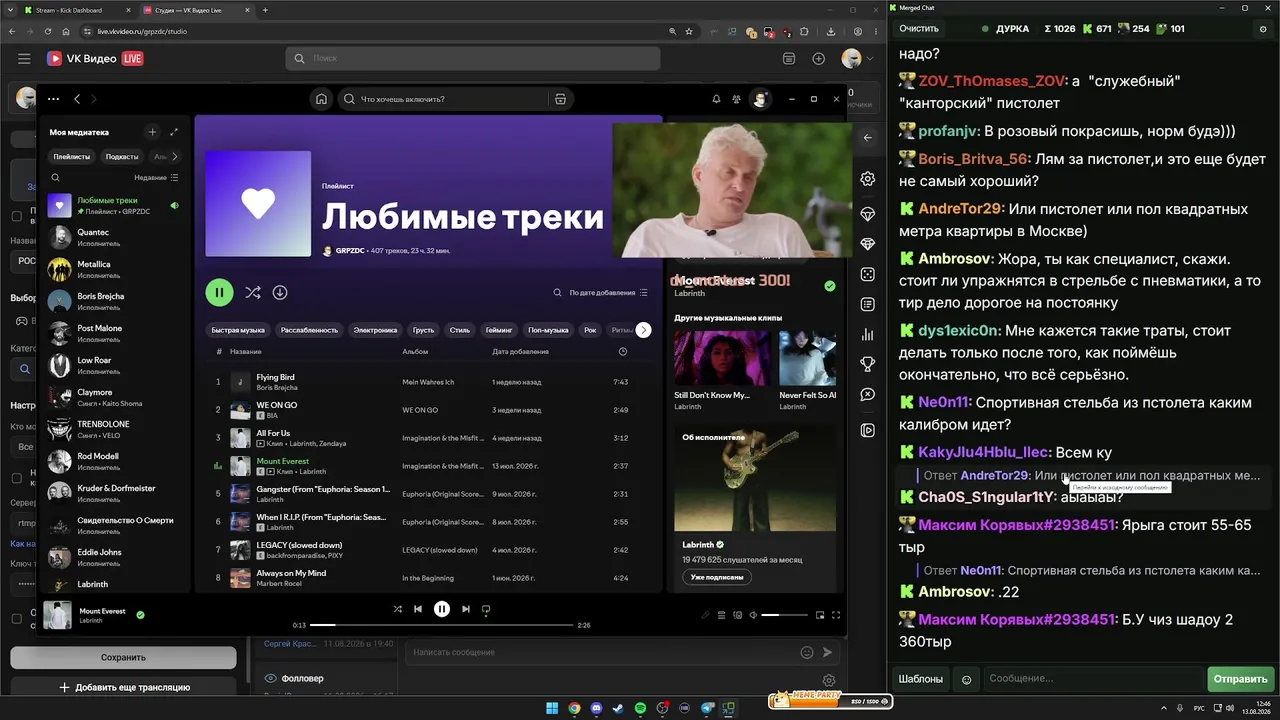This screenshot has width=1280, height=720.
Task: Click 'Сохранить' button in VK studio
Action: [123, 657]
